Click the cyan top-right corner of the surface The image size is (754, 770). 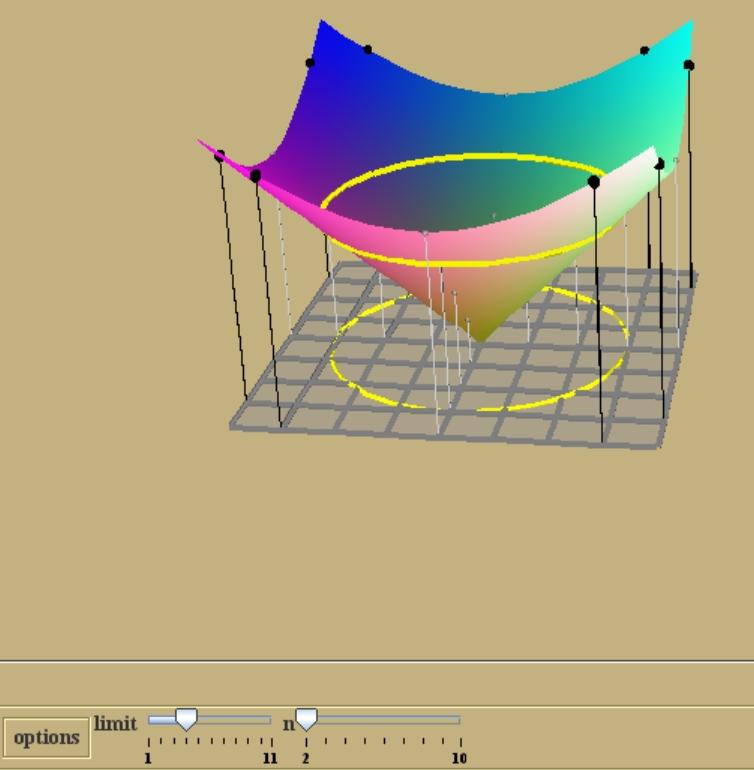[x=690, y=24]
